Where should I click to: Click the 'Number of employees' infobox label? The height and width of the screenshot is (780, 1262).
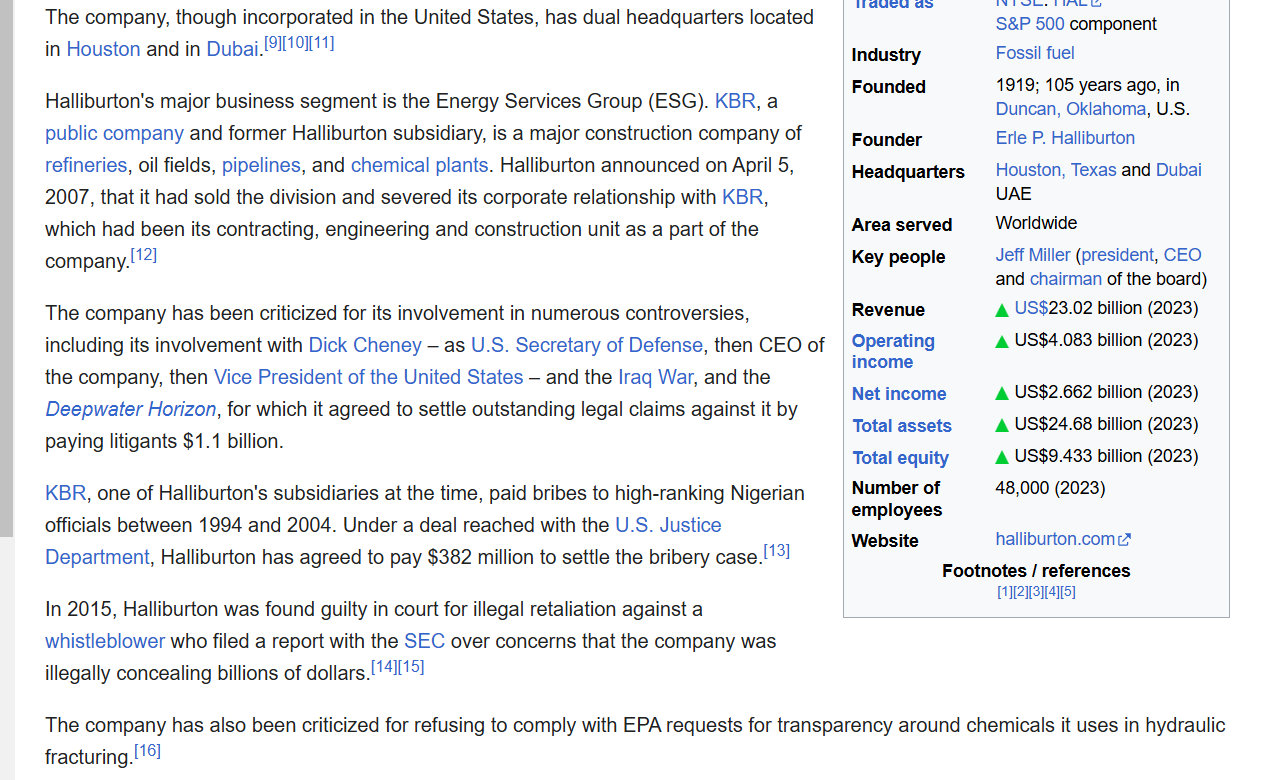tap(897, 499)
